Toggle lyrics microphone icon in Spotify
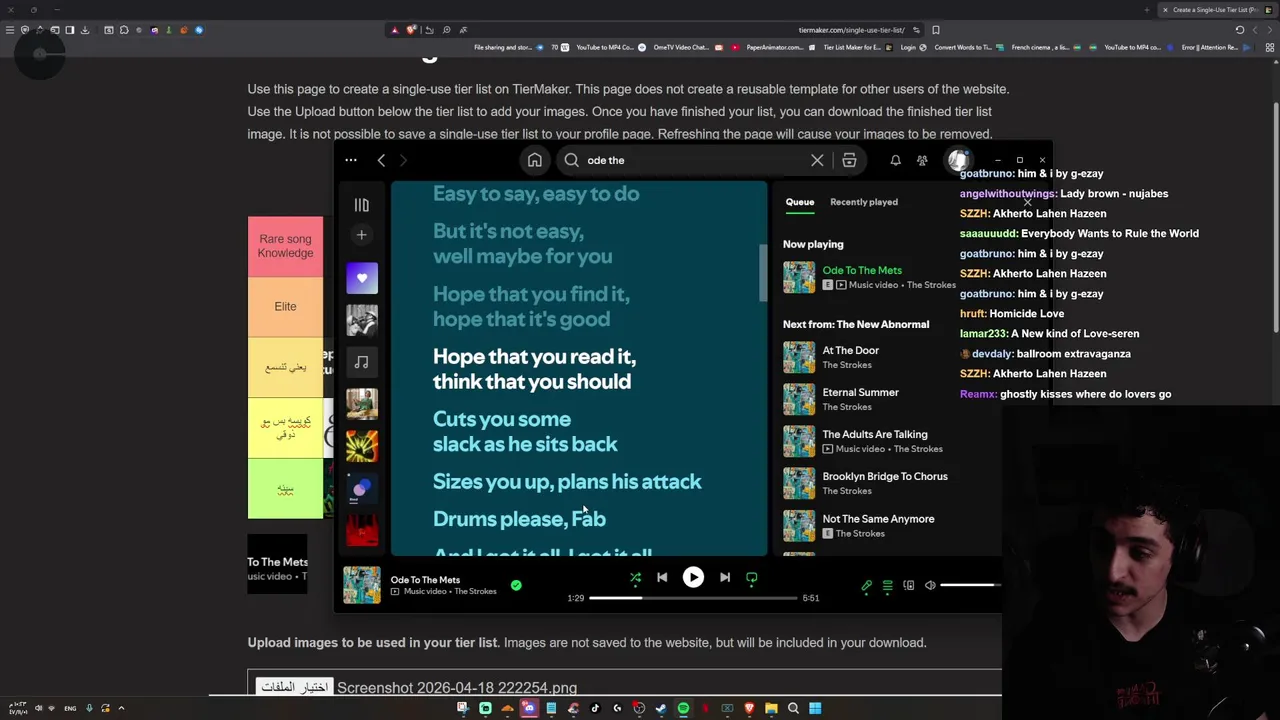1280x720 pixels. (867, 585)
